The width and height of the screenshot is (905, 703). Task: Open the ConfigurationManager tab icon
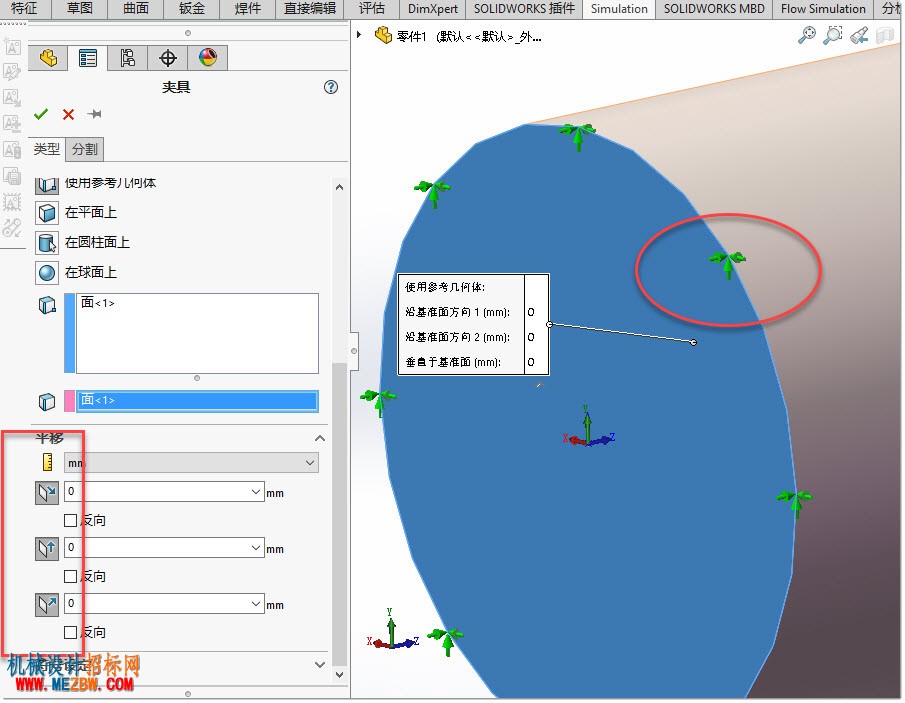coord(128,58)
